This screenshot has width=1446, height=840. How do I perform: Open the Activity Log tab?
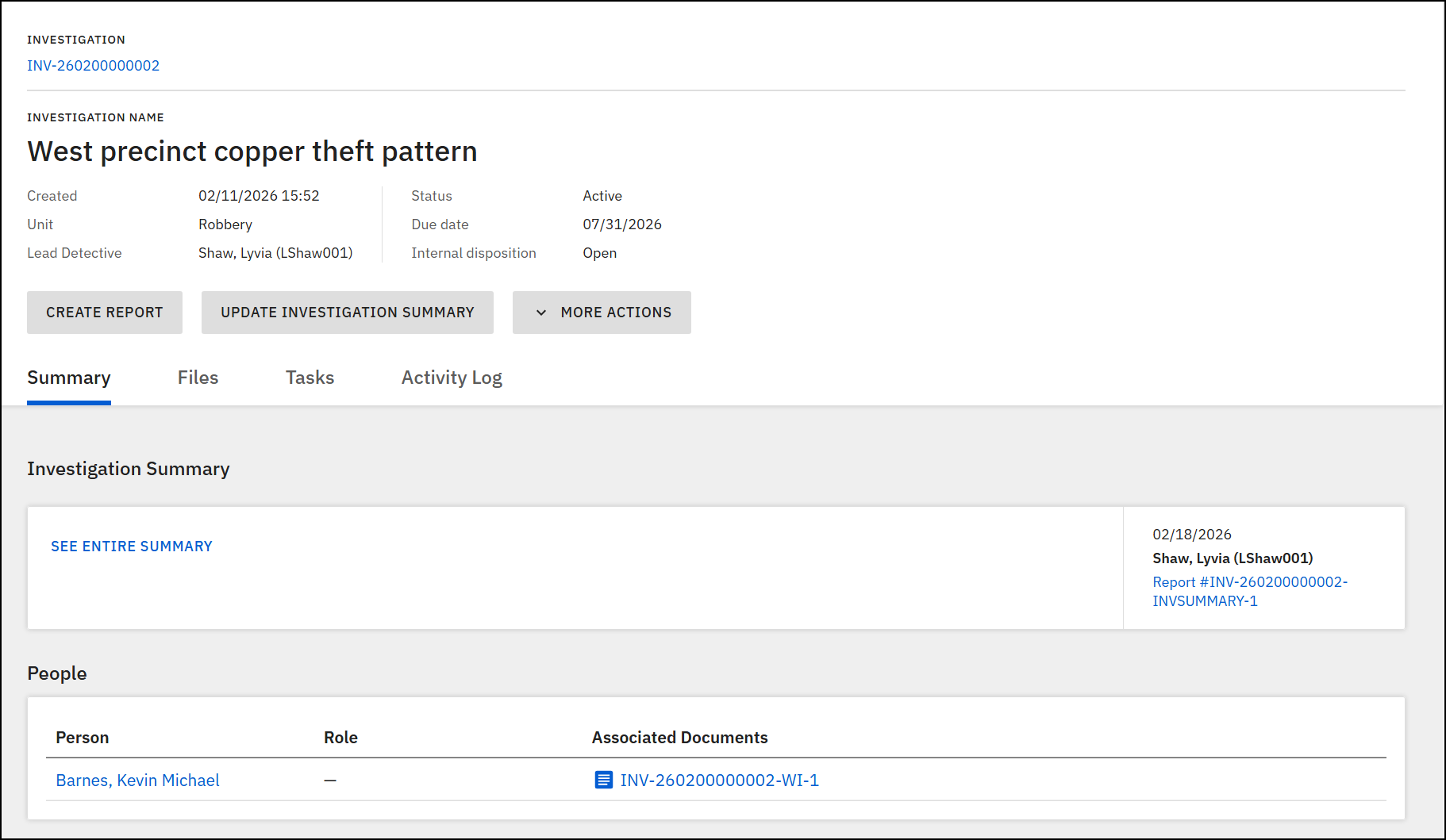[451, 378]
